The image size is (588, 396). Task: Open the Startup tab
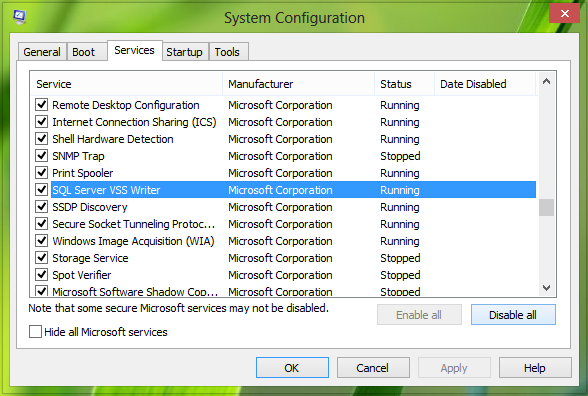[x=184, y=52]
